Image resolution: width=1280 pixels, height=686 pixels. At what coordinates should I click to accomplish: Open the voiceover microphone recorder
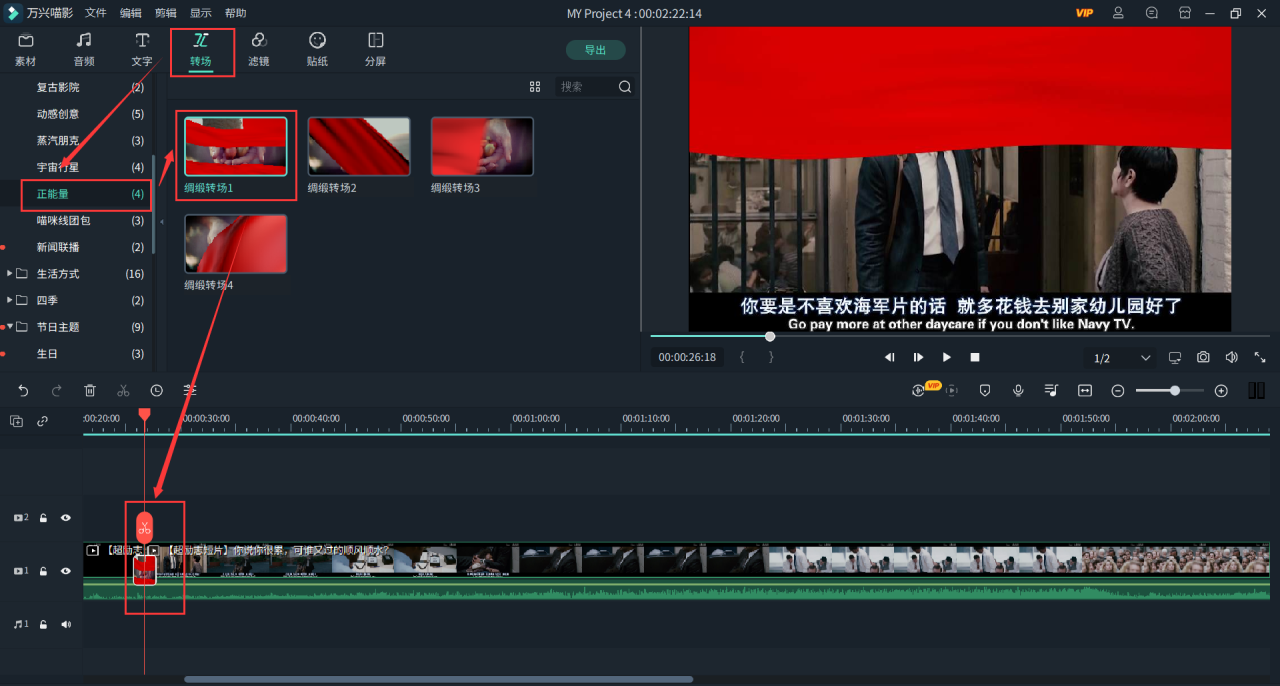pyautogui.click(x=1018, y=390)
